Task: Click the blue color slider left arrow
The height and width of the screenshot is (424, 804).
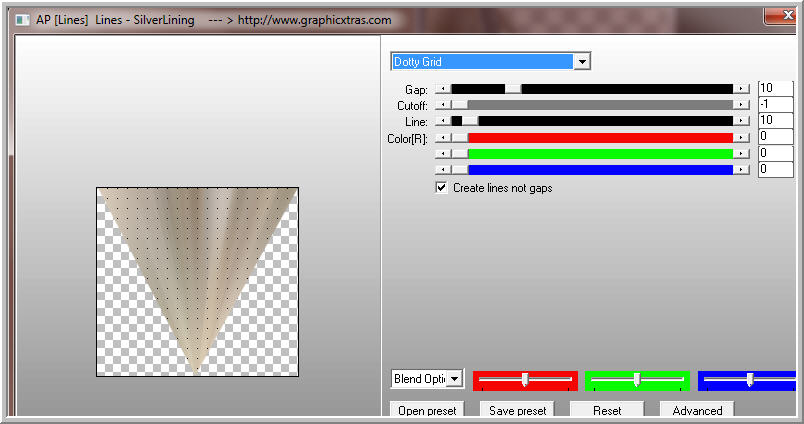Action: click(443, 170)
